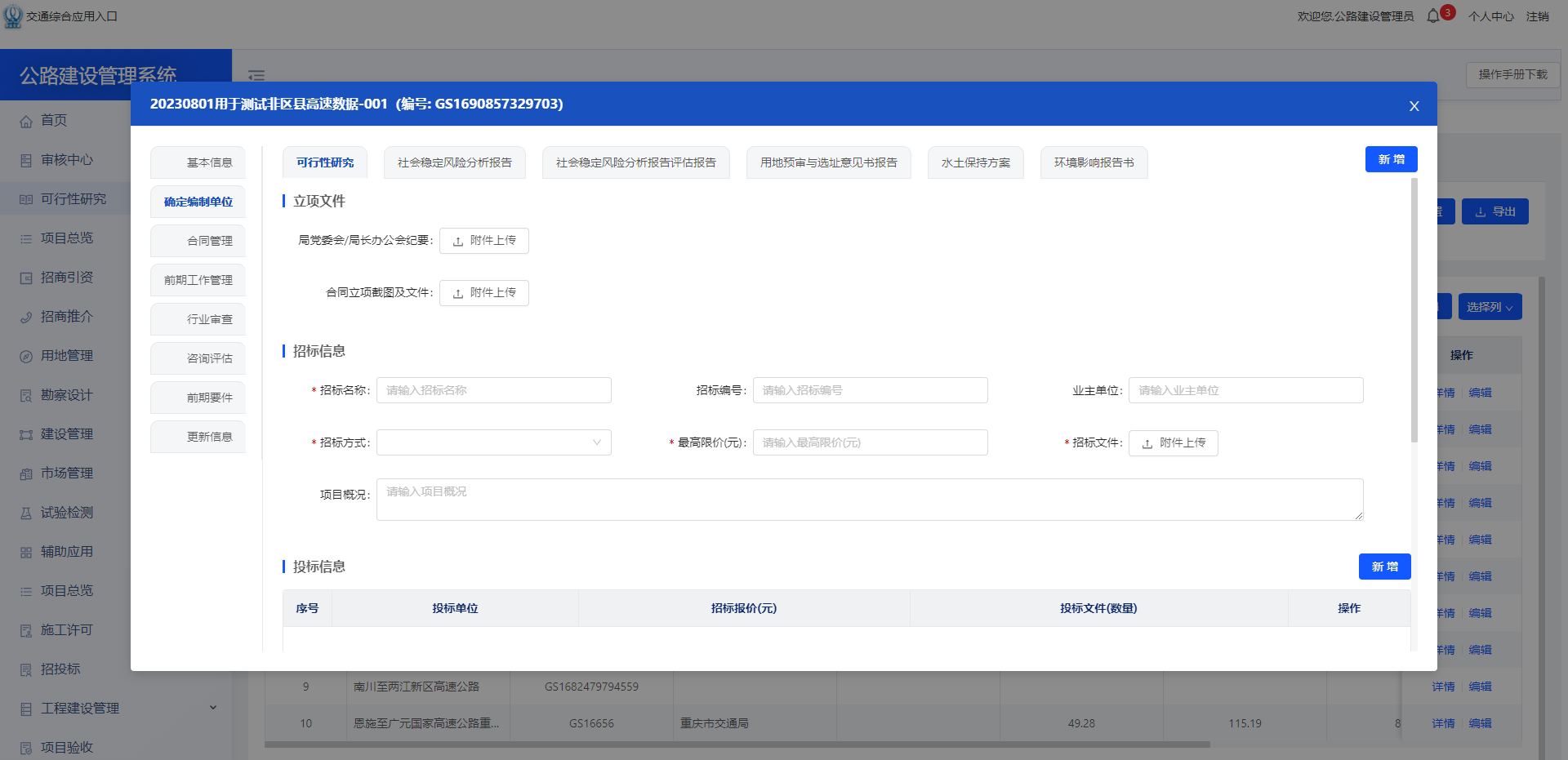Switch to 用地预审与选址意见书报告 tab

(829, 162)
